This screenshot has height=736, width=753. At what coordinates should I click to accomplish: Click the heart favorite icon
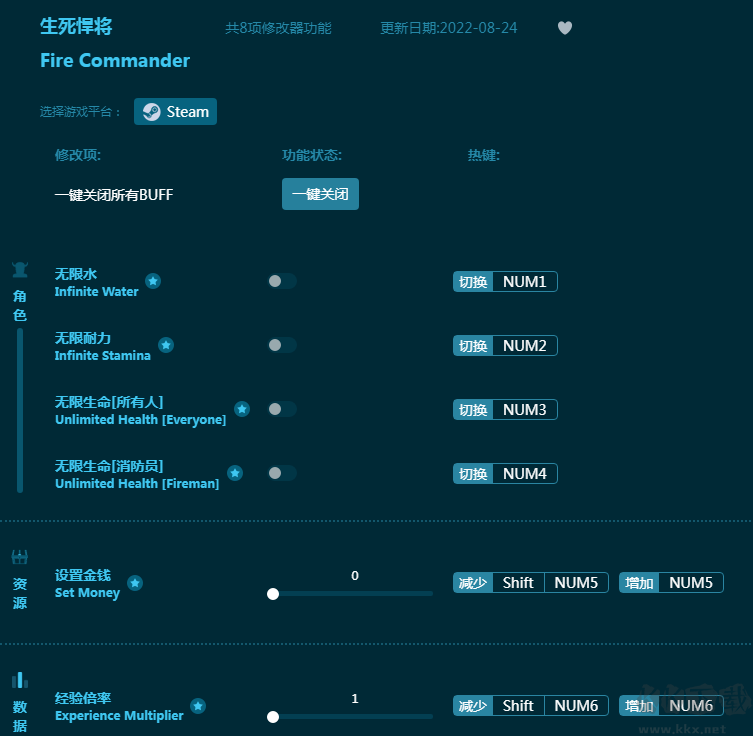(x=565, y=28)
